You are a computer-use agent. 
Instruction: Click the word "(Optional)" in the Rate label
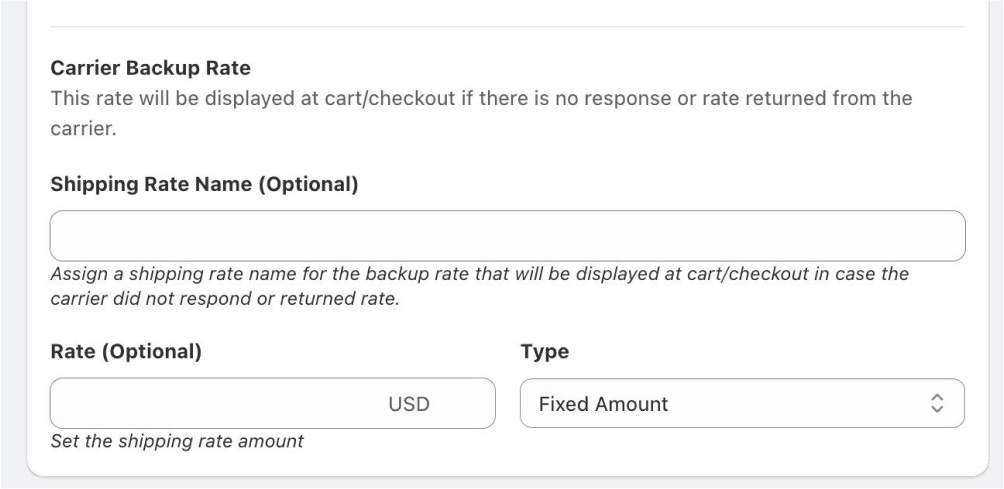[152, 351]
